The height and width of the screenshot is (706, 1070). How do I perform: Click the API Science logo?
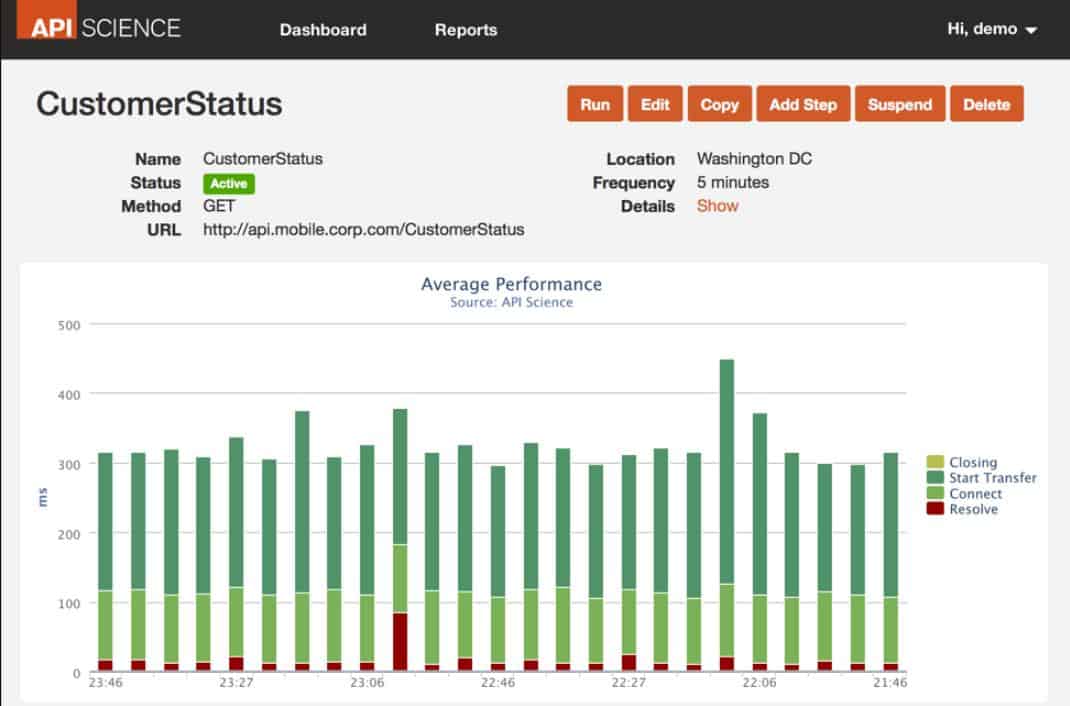click(100, 21)
